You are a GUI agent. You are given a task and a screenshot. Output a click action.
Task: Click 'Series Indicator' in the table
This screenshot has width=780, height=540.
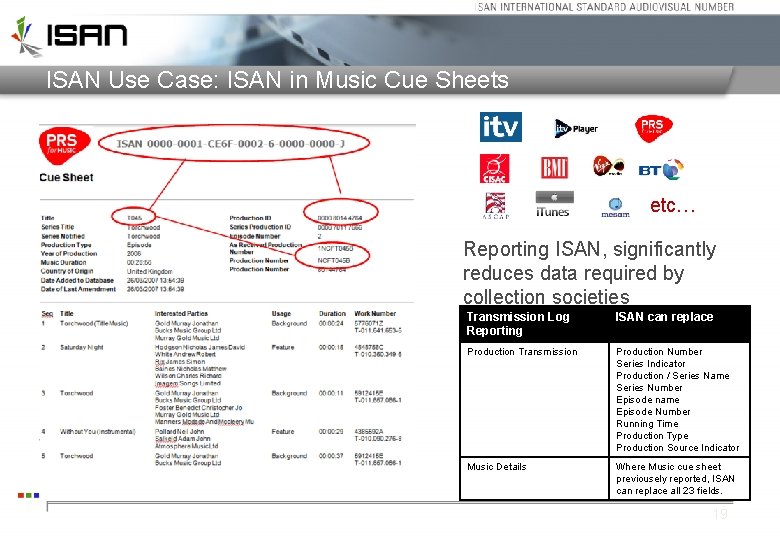click(651, 363)
